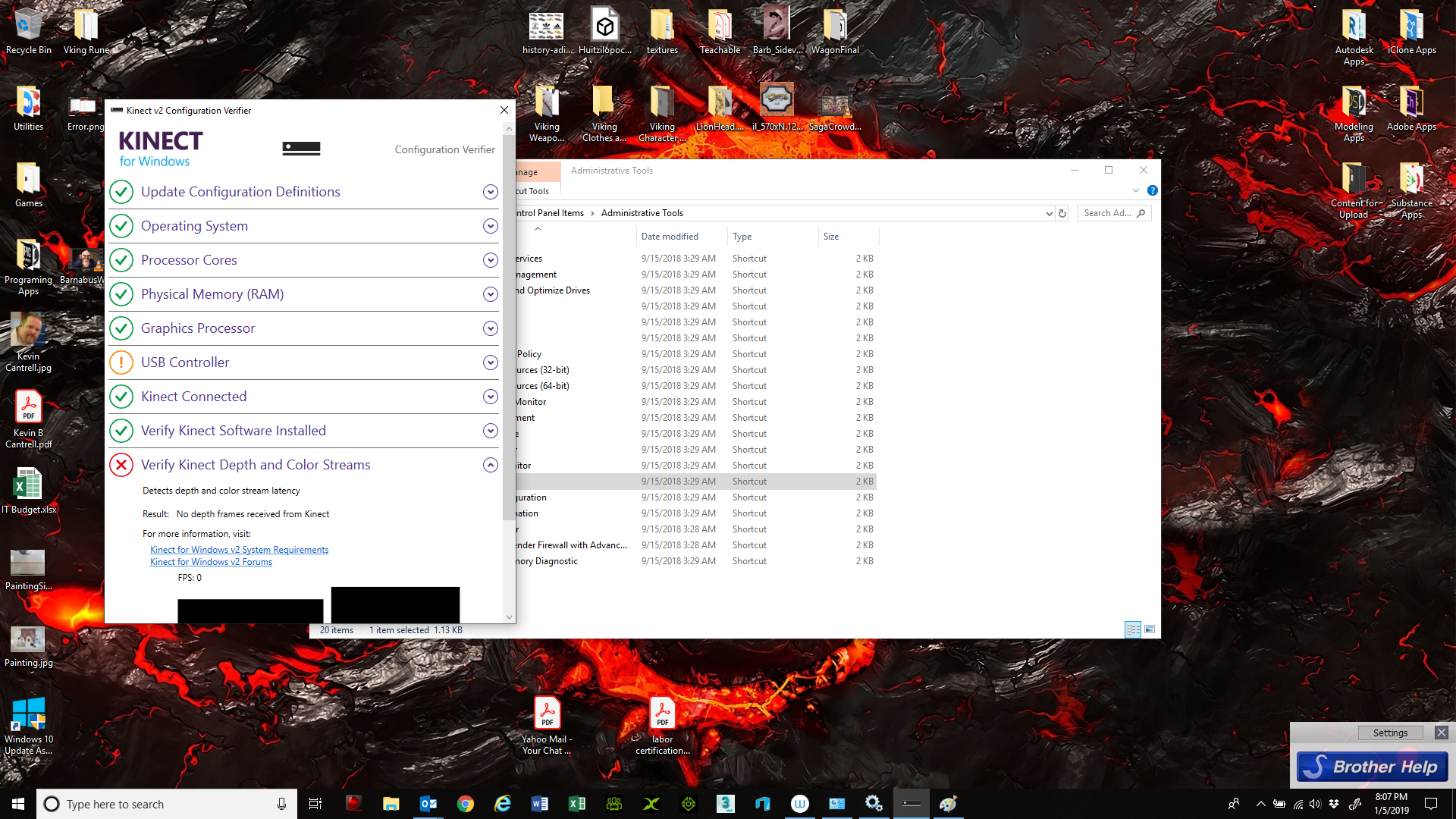Expand Verify Kinect Software Installed section
The height and width of the screenshot is (819, 1456).
pyautogui.click(x=491, y=431)
